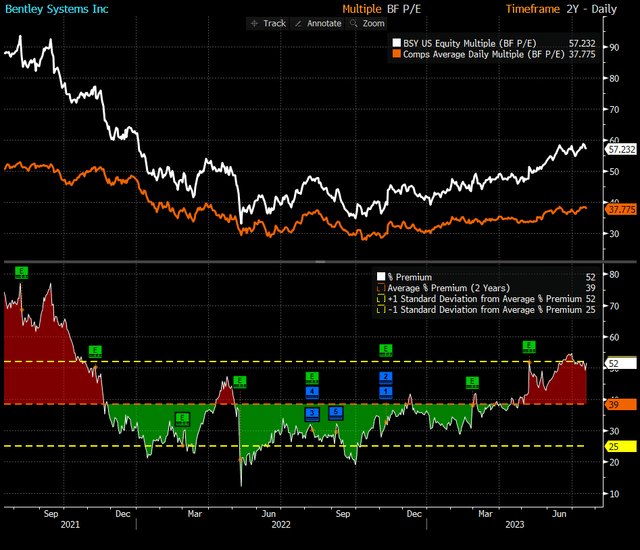
Task: Click the 'BSY US Equity Multiple (BF P/E)' legend text
Action: (469, 43)
